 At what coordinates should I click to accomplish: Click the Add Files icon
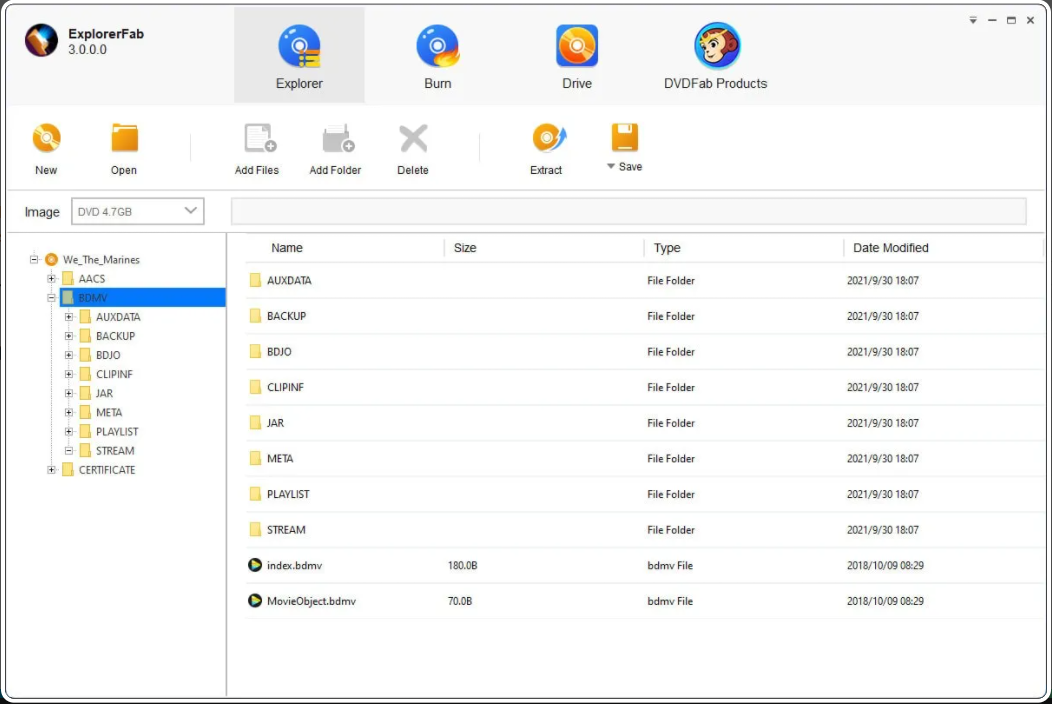point(260,138)
